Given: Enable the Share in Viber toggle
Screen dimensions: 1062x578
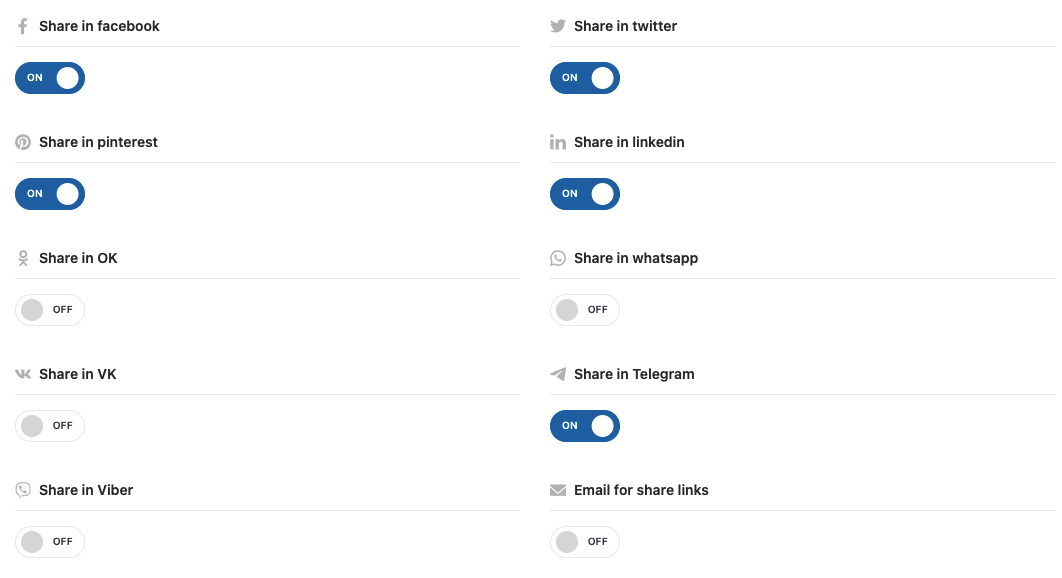Looking at the screenshot, I should (50, 541).
